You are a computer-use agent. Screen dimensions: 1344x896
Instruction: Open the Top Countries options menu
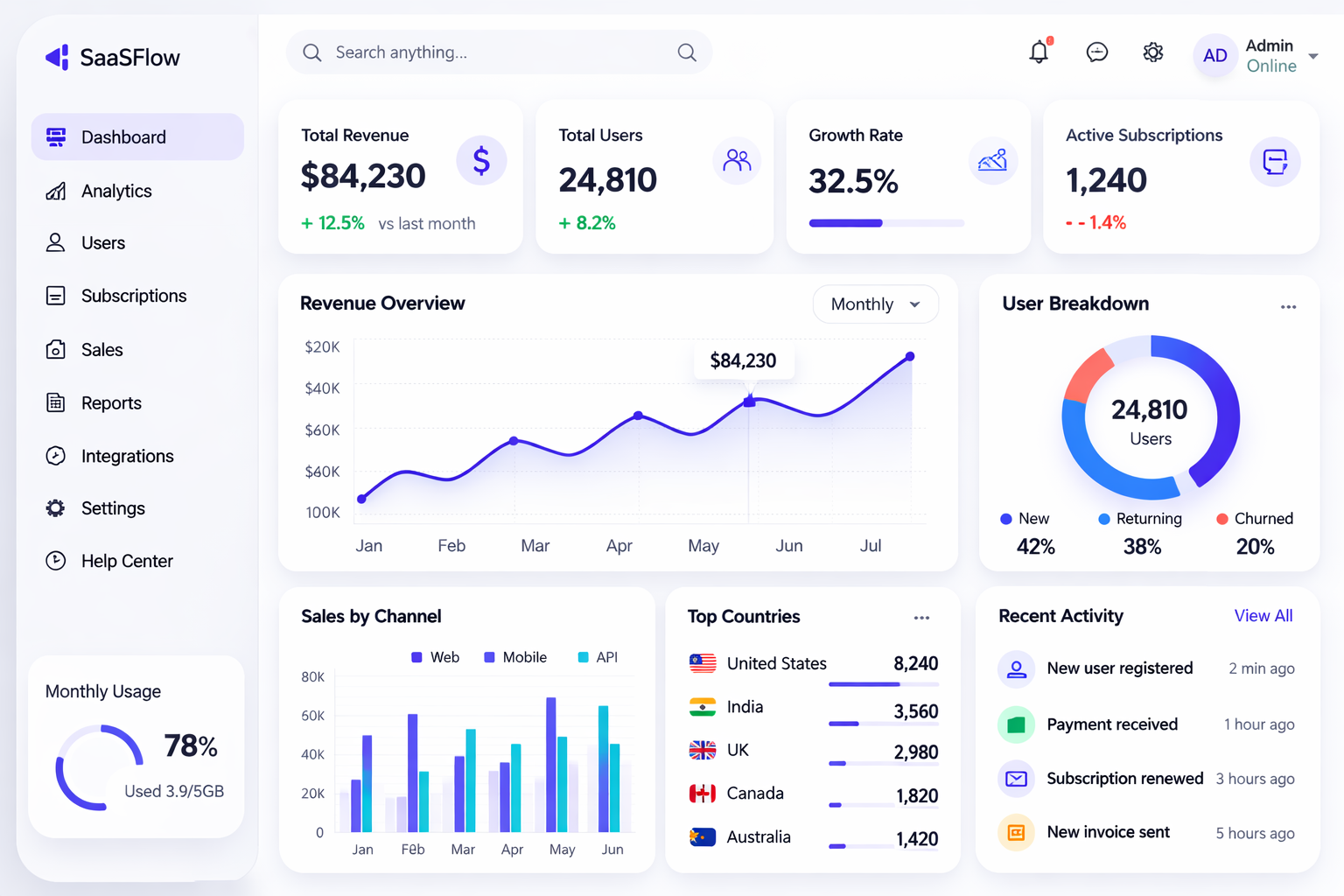pyautogui.click(x=921, y=617)
